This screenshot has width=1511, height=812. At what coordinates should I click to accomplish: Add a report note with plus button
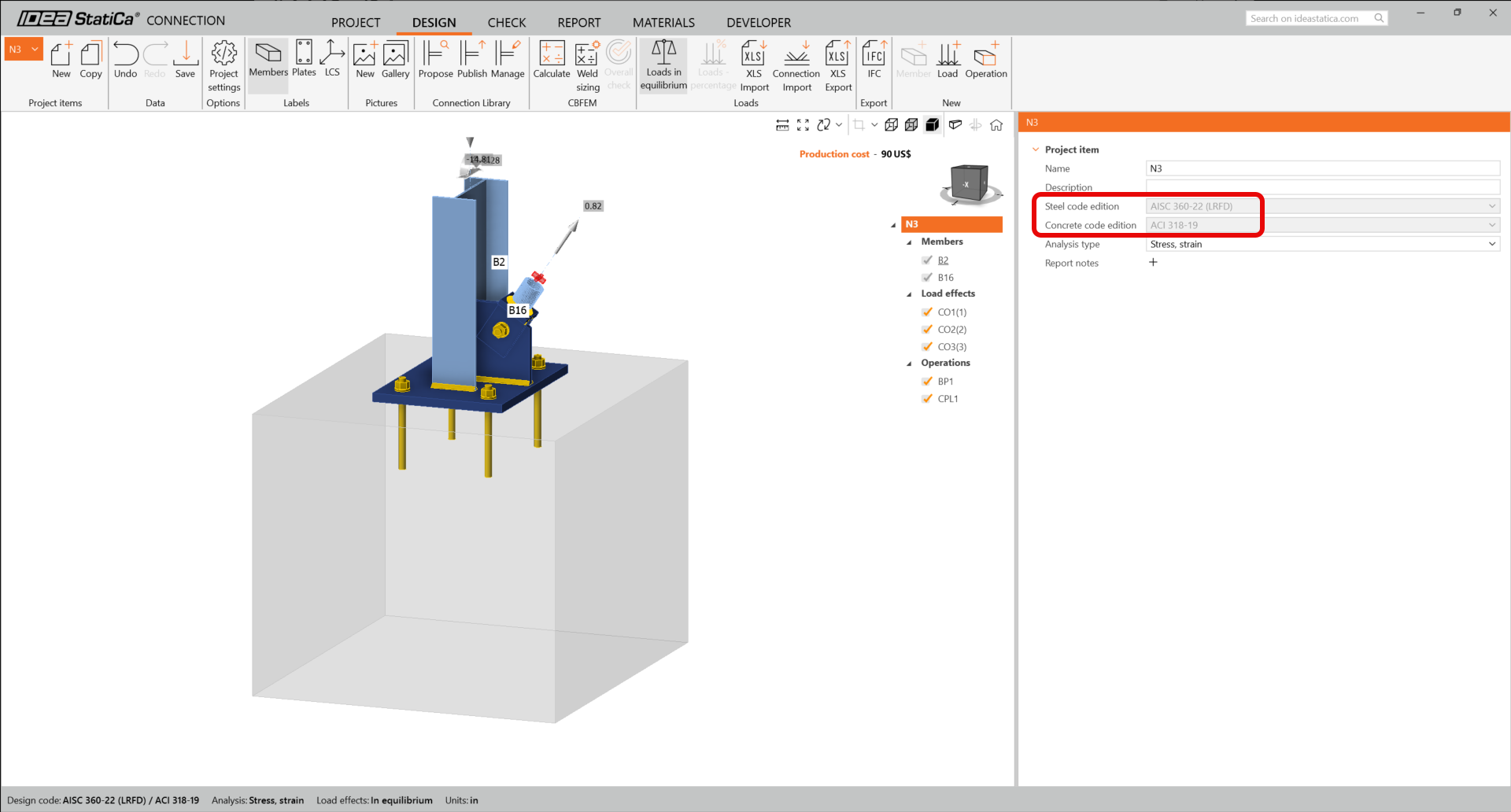[1153, 263]
